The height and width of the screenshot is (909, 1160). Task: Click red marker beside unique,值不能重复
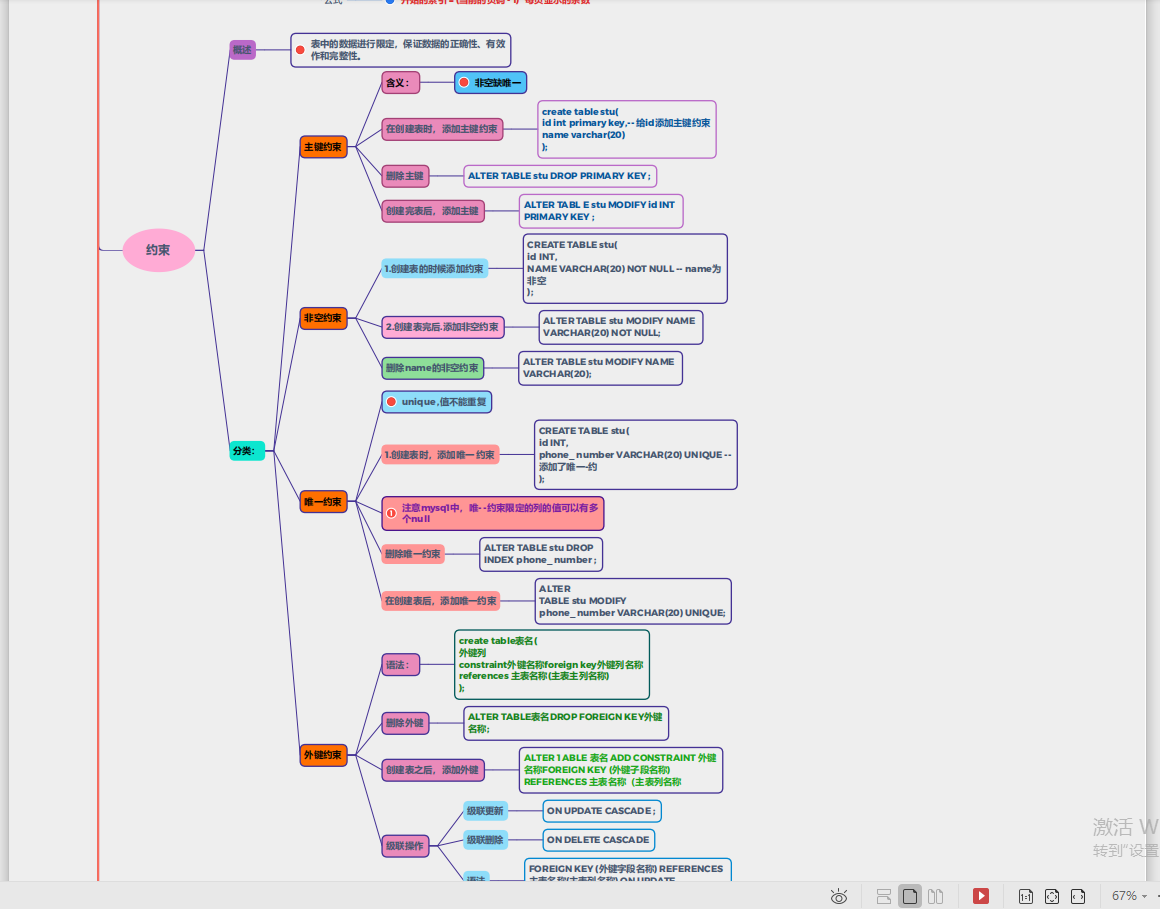pos(391,402)
